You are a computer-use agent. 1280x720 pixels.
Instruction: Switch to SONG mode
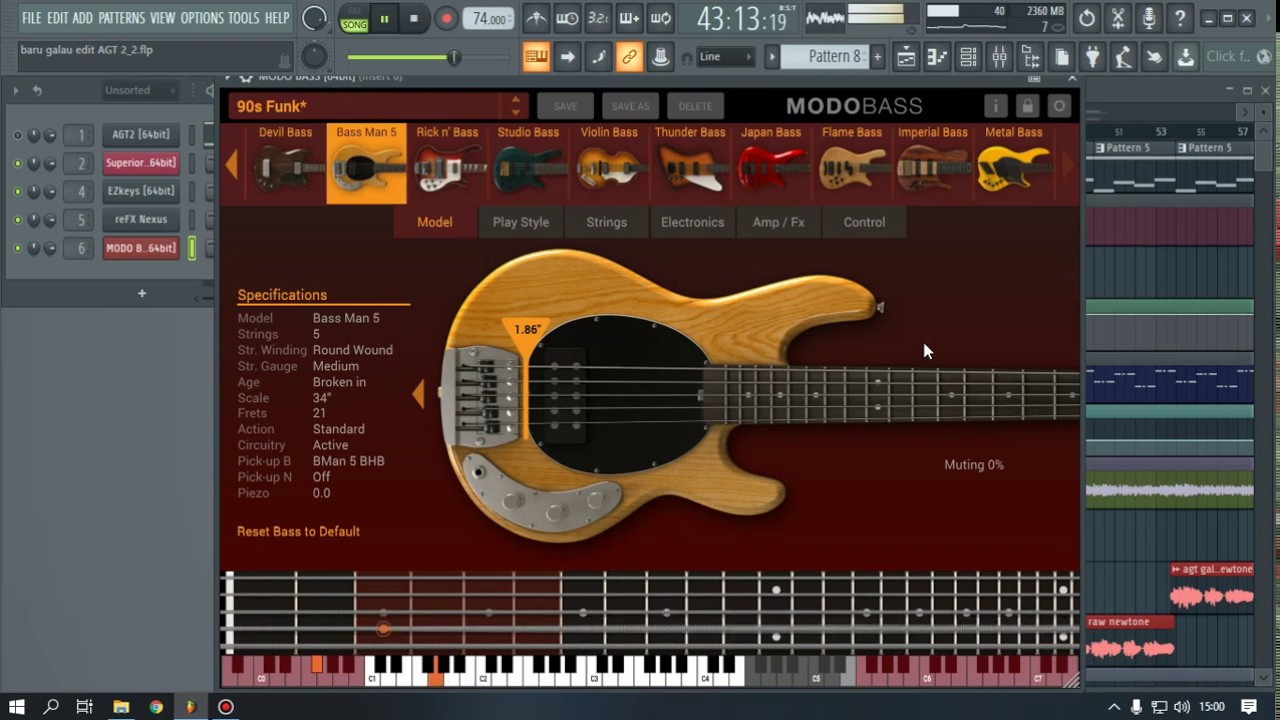(354, 25)
